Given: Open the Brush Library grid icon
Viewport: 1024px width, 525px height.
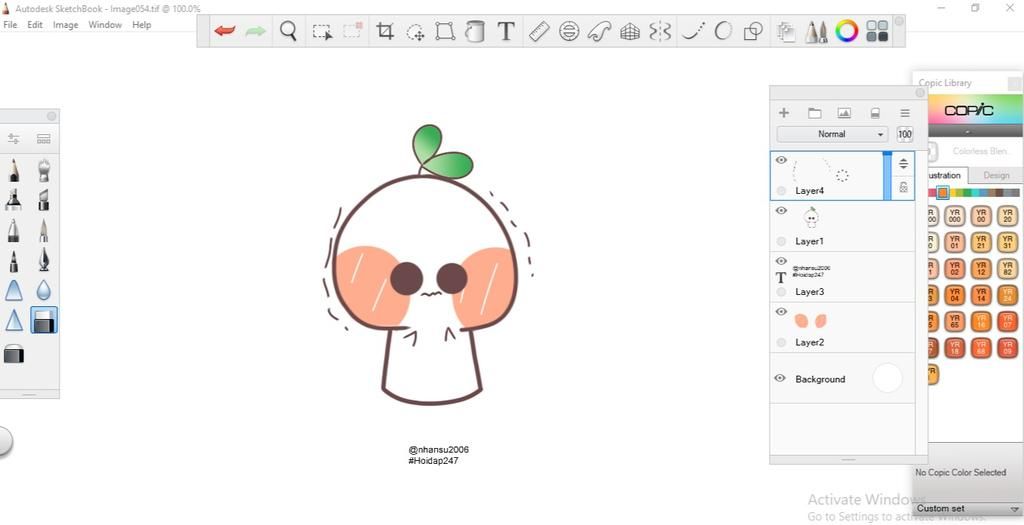Looking at the screenshot, I should [877, 31].
